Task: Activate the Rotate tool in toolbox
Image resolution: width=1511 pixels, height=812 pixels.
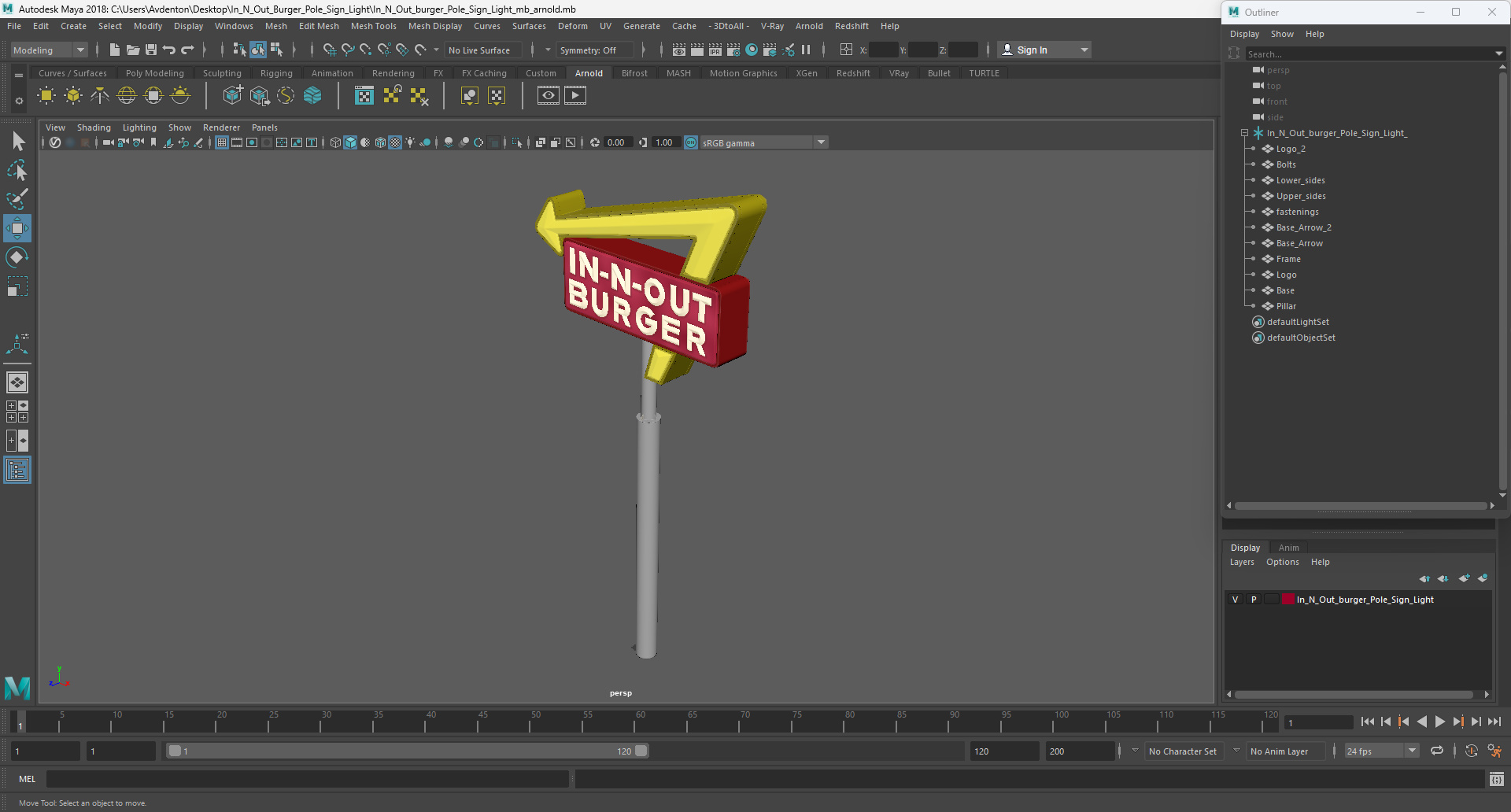Action: (17, 257)
